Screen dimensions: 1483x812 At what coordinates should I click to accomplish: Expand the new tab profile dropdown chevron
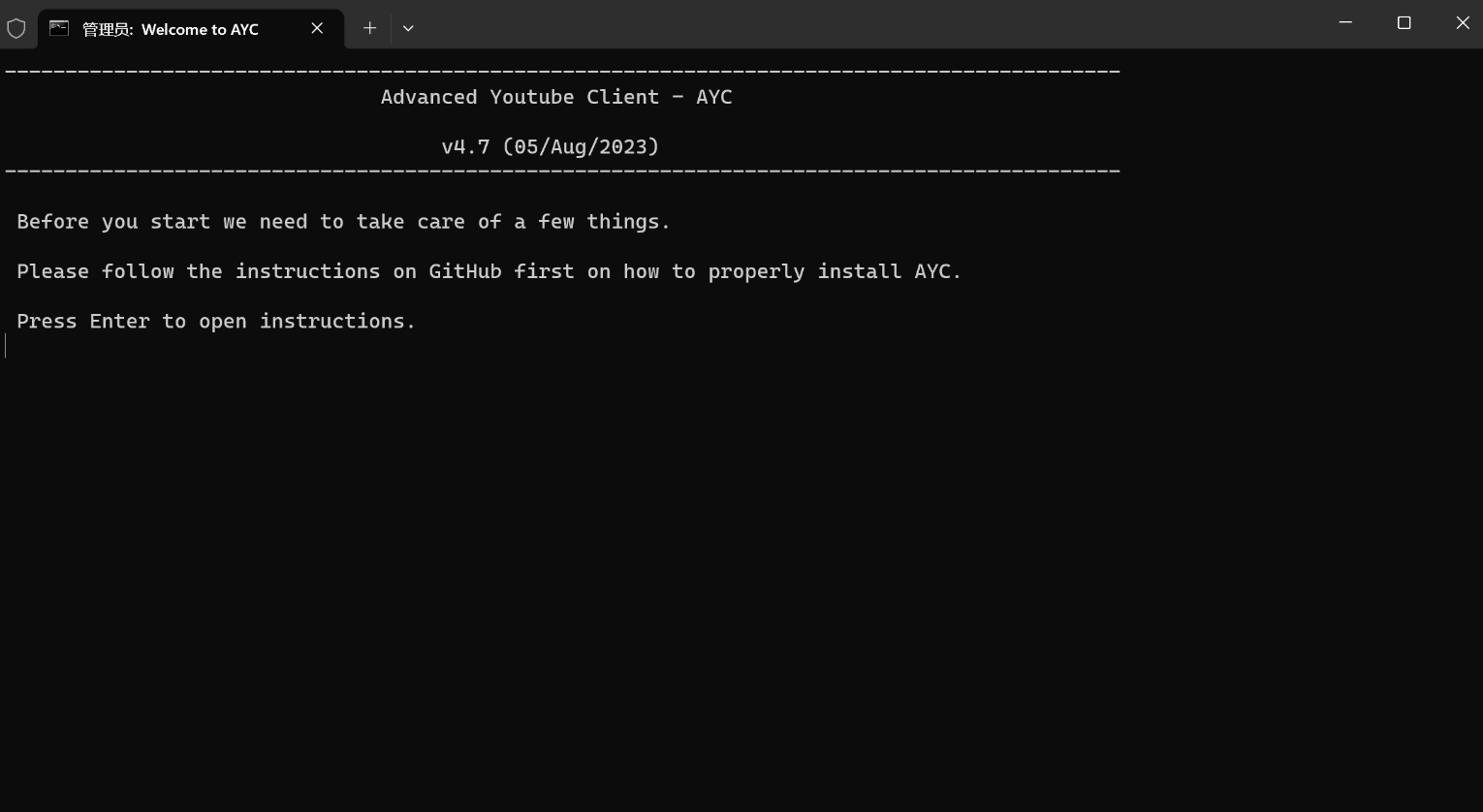408,28
